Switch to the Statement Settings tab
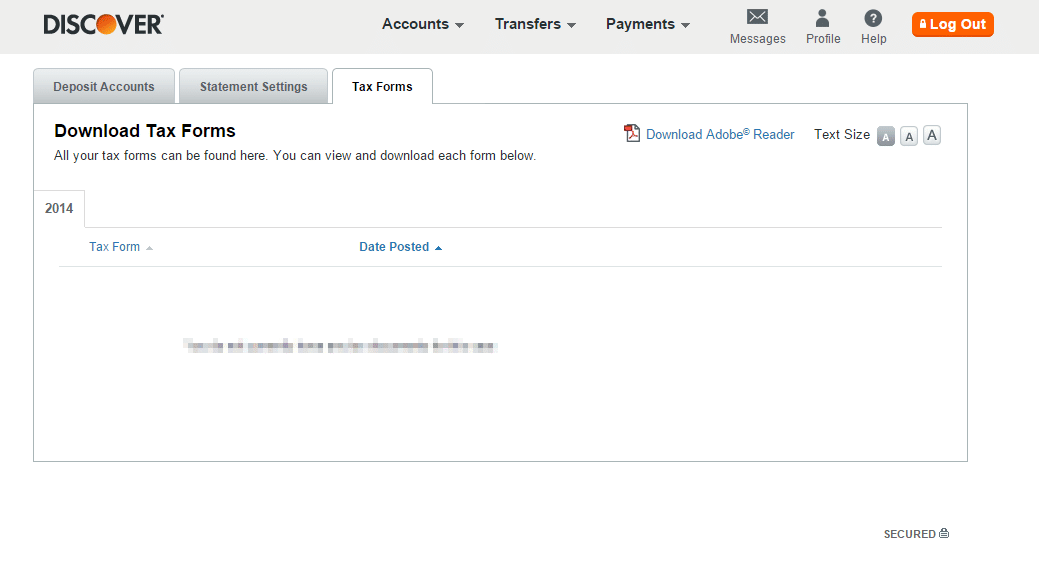The width and height of the screenshot is (1039, 574). point(254,87)
